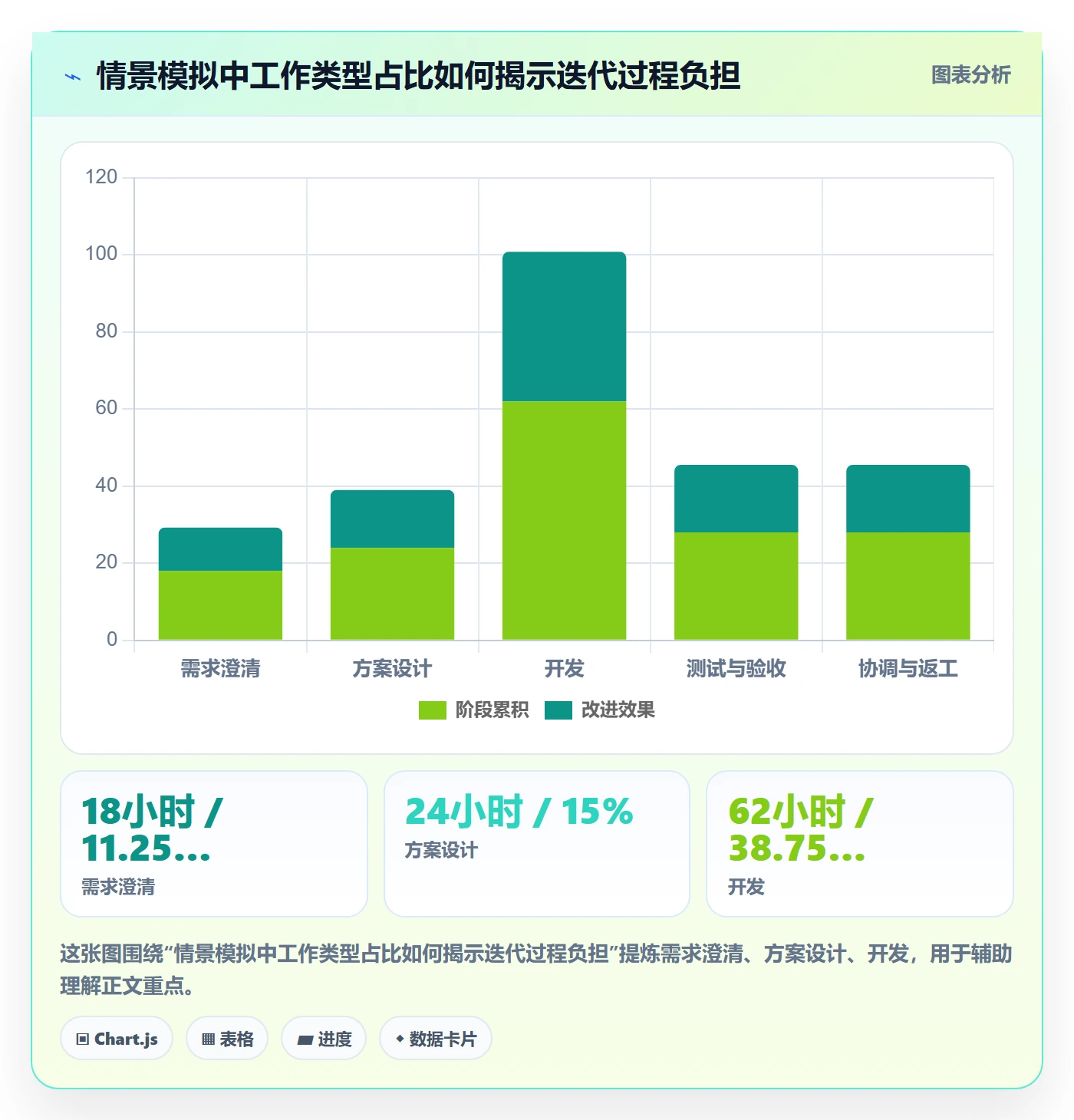Viewport: 1074px width, 1120px height.
Task: Click the 表格 chip's grid icon
Action: (208, 1039)
